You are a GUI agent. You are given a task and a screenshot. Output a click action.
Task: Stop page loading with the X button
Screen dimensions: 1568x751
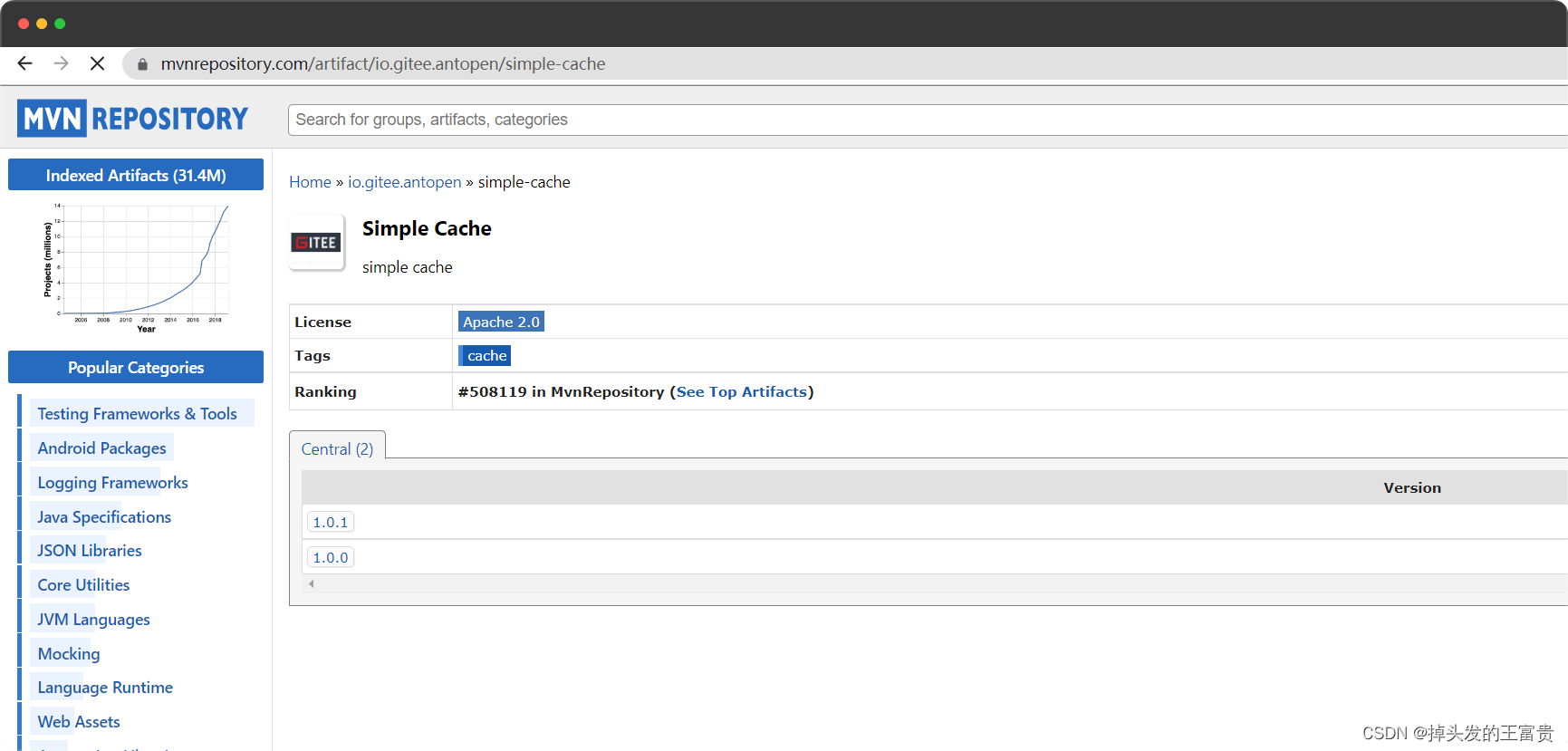tap(97, 63)
